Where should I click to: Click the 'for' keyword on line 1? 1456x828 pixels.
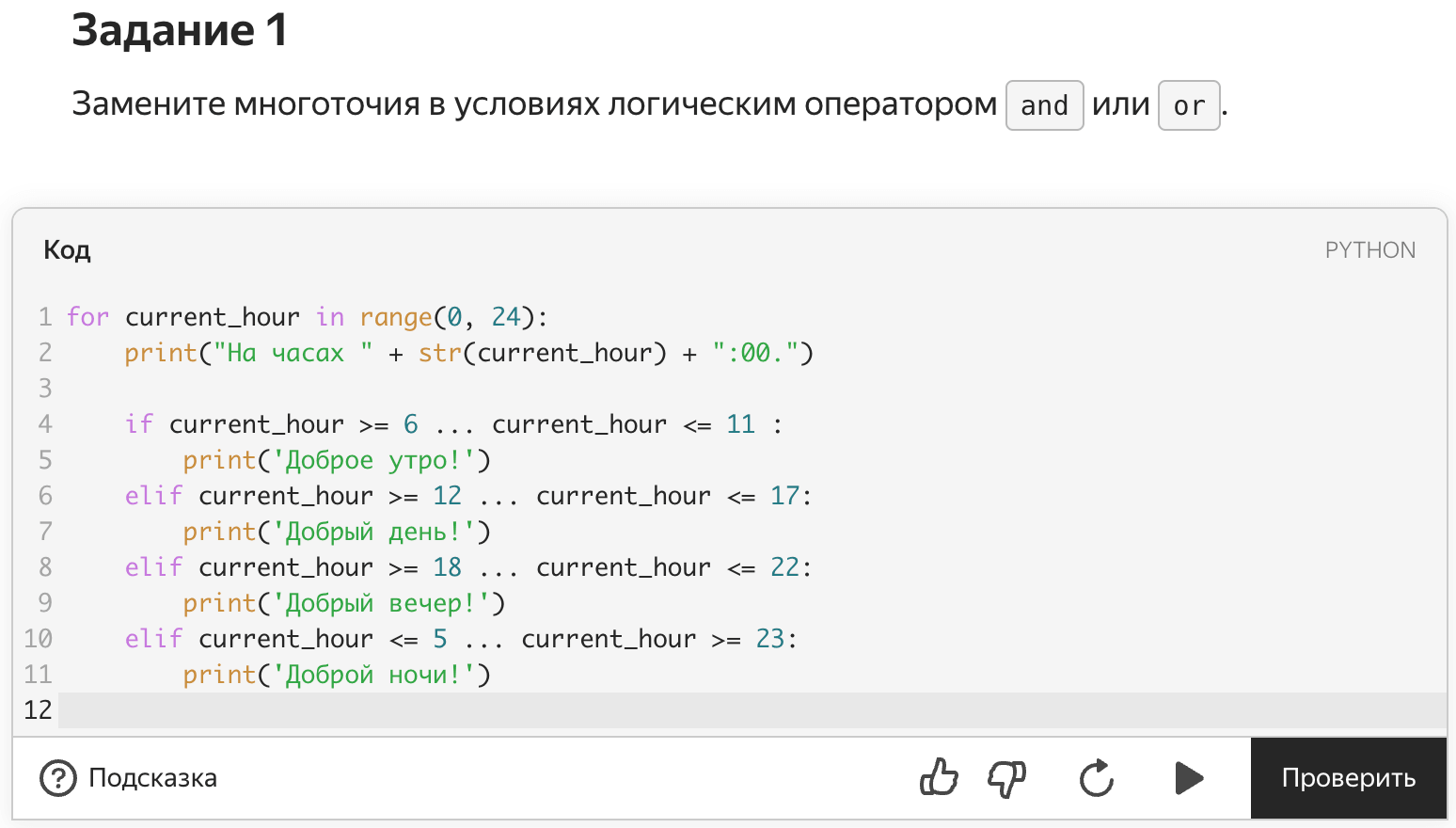click(x=87, y=317)
